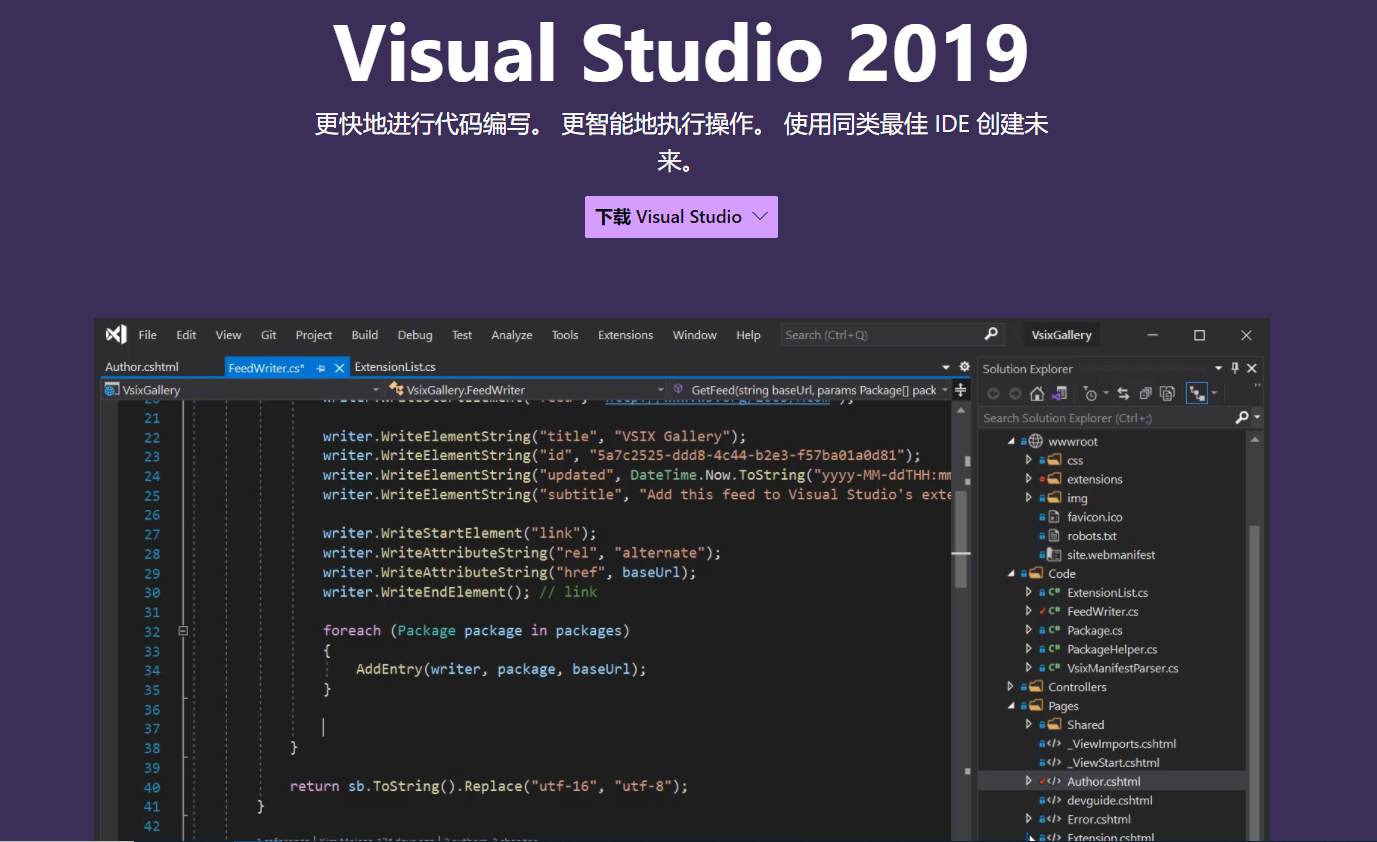Open the Debug menu
1377x842 pixels.
[x=415, y=335]
